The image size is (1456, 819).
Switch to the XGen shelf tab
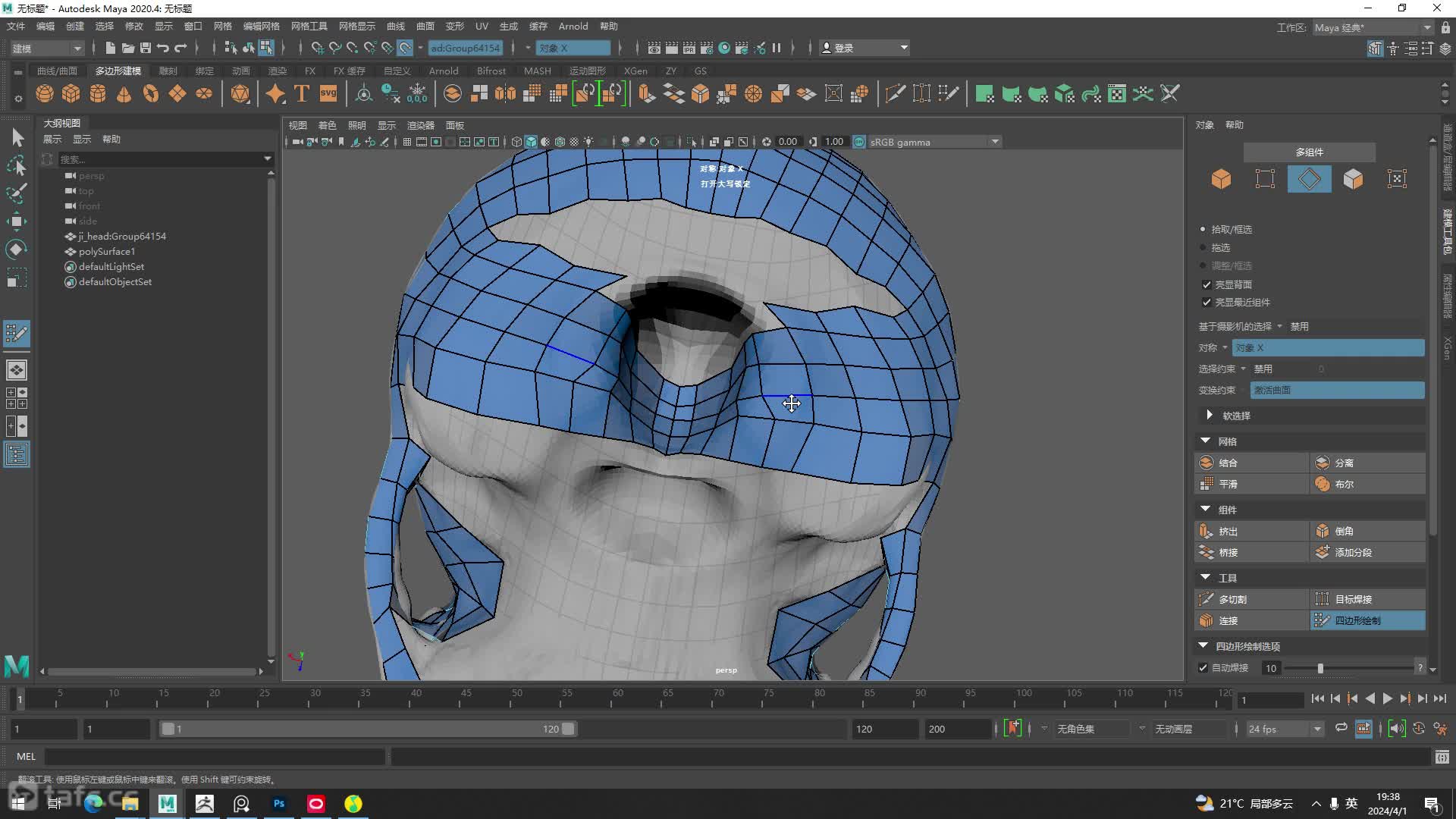635,71
